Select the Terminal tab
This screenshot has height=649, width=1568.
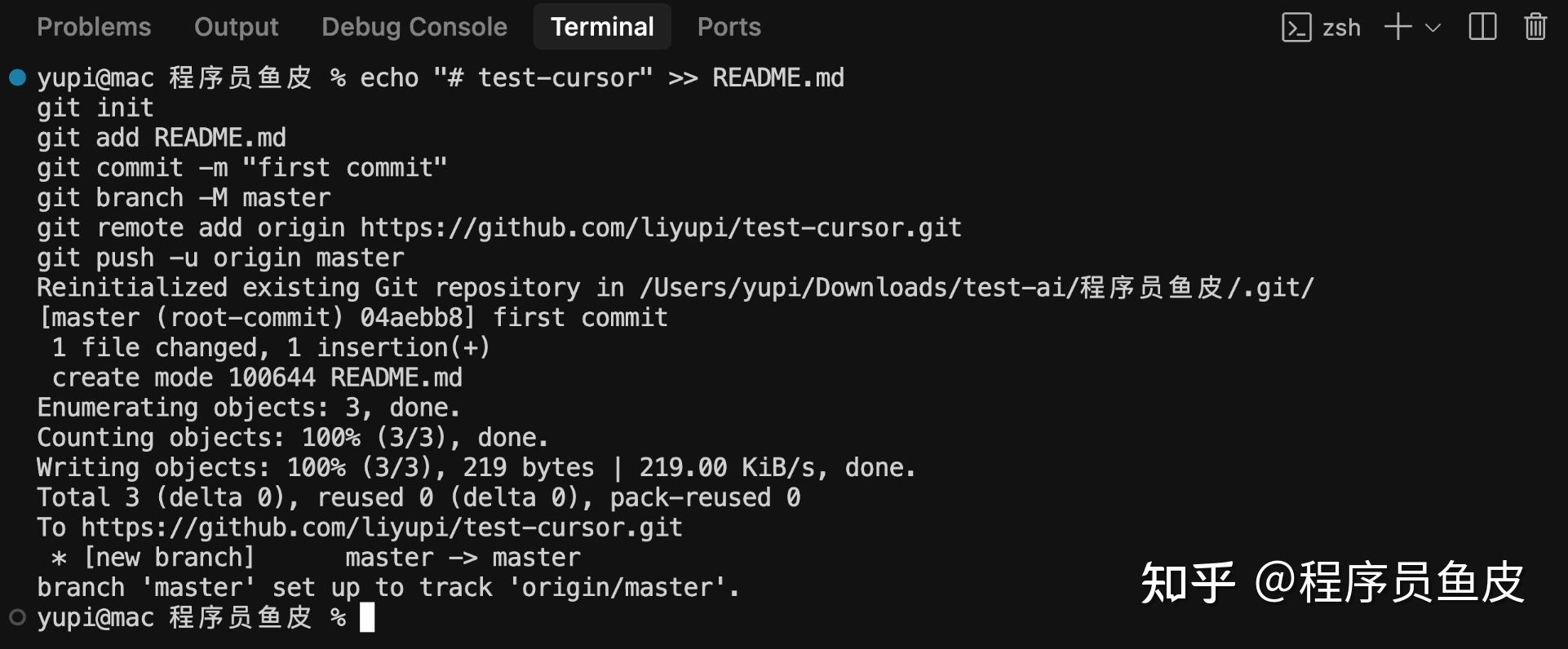coord(602,27)
